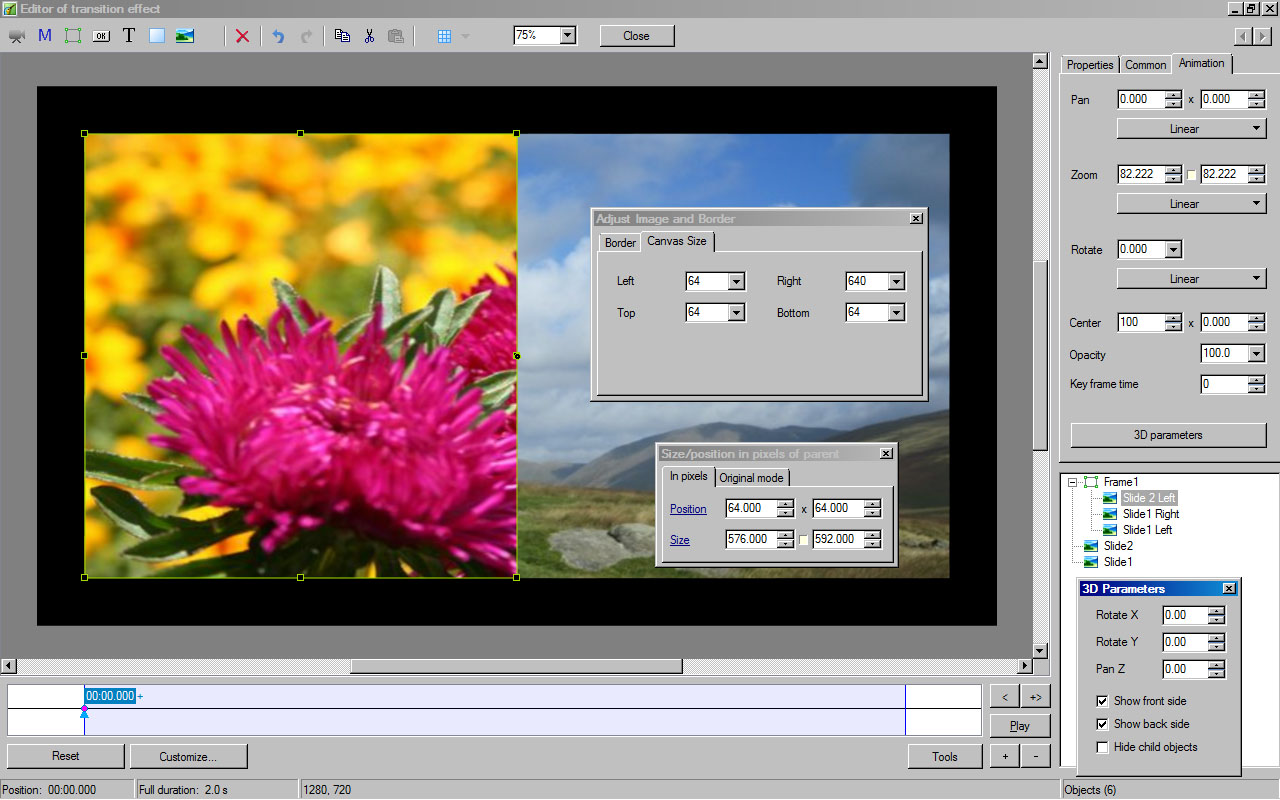Screen dimensions: 1280x800
Task: Switch to the Border tab
Action: (x=620, y=243)
